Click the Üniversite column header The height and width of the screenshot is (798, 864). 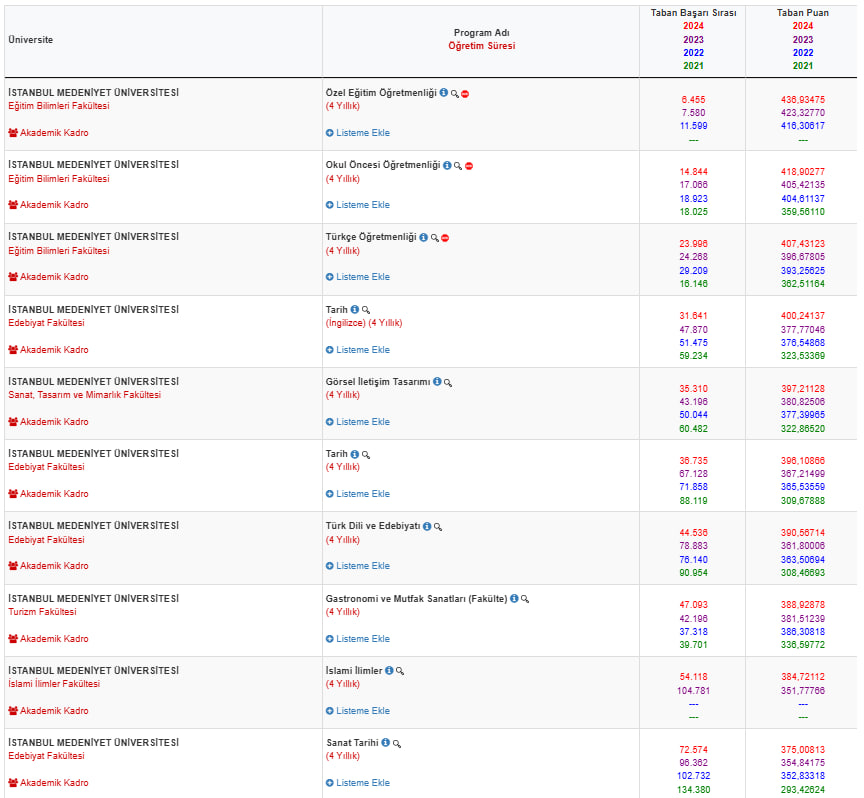click(x=31, y=40)
